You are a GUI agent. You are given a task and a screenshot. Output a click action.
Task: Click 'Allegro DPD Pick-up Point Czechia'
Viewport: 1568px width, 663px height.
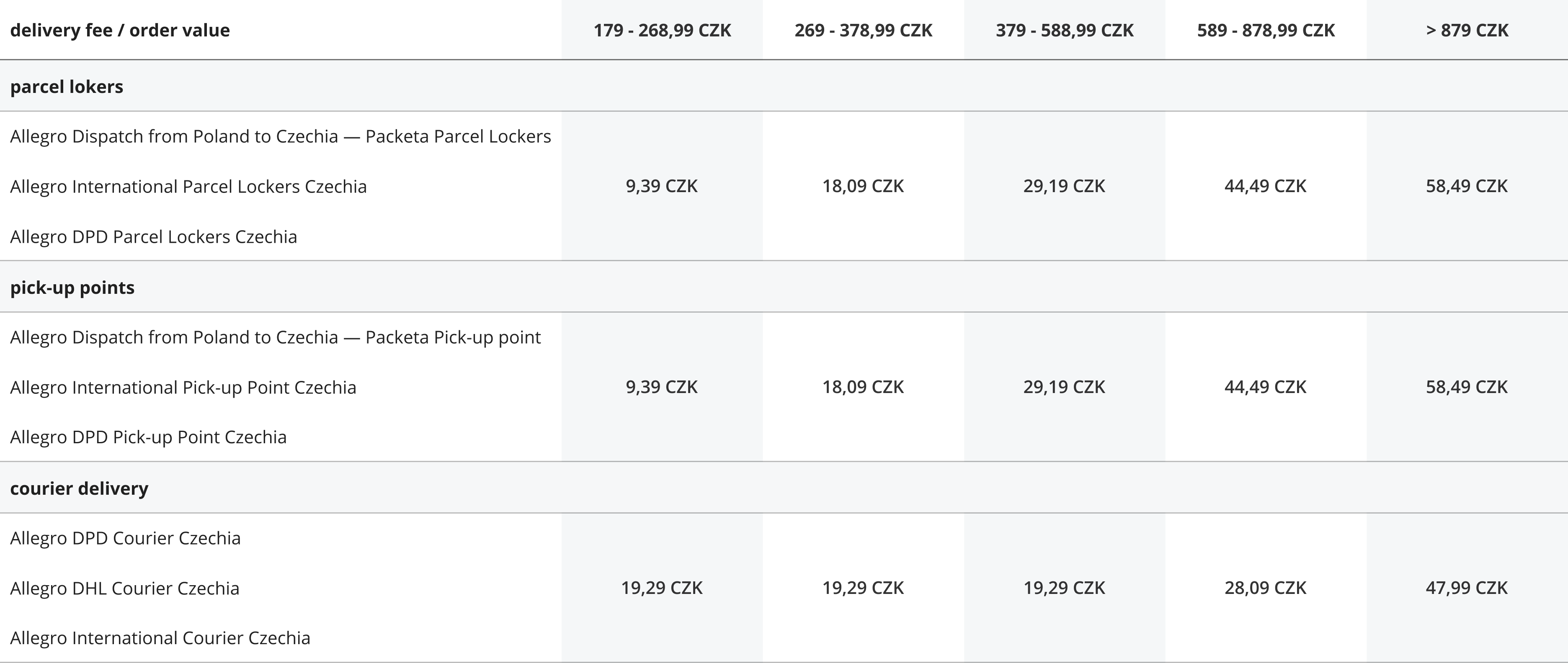point(149,437)
